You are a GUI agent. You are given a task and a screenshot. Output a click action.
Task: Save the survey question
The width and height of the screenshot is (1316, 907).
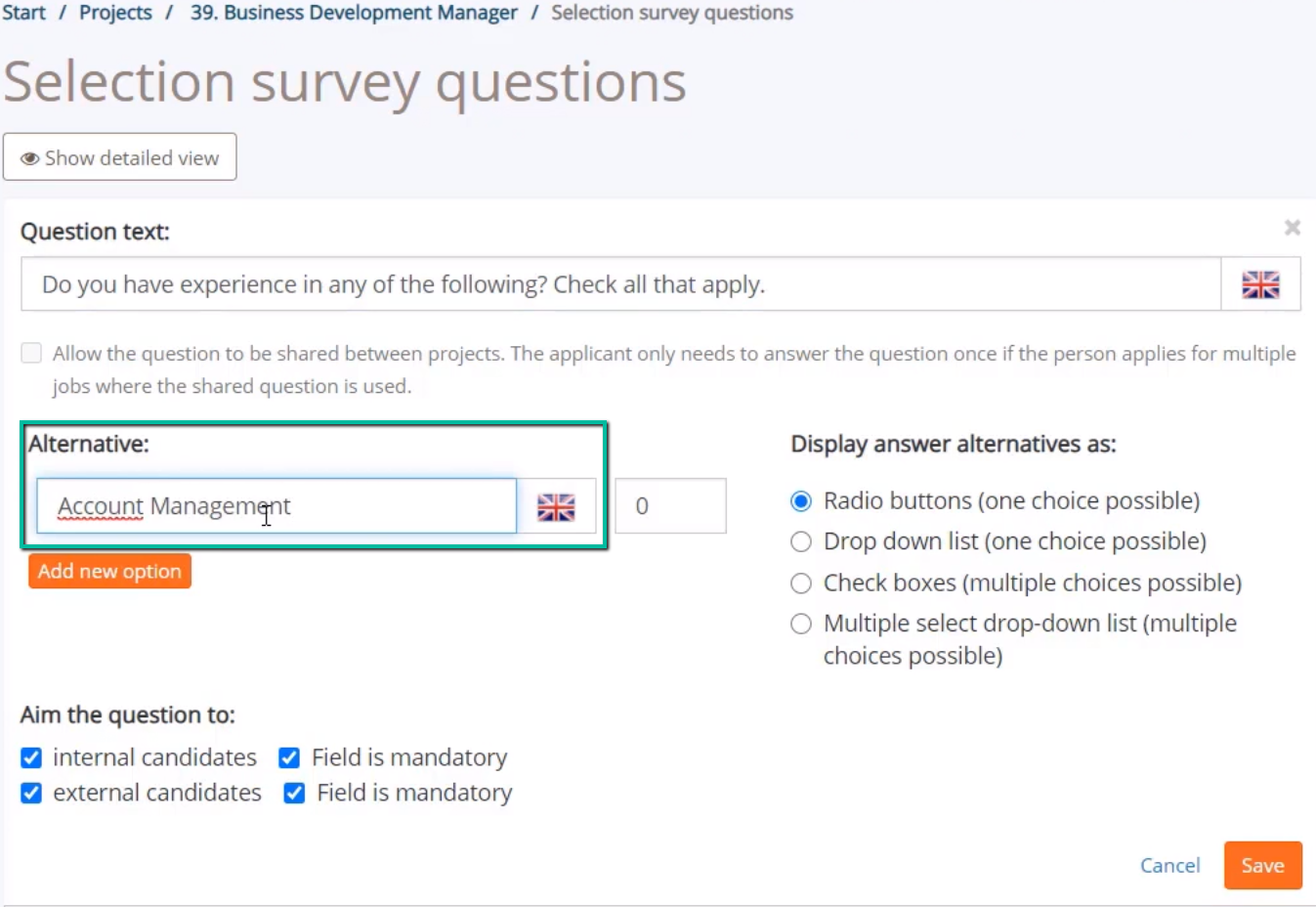1262,865
